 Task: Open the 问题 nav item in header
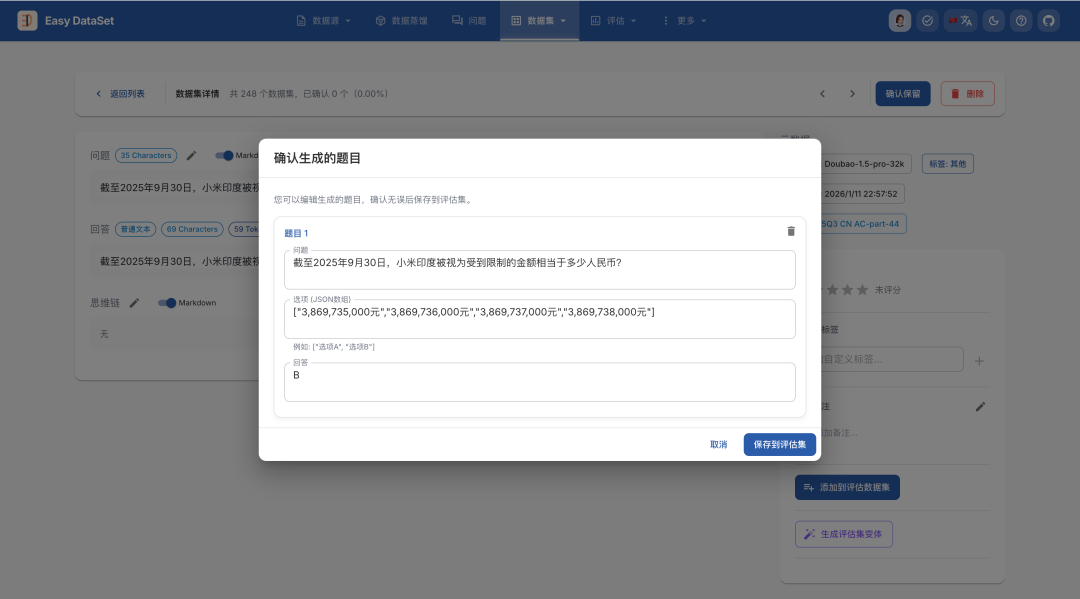pyautogui.click(x=469, y=21)
